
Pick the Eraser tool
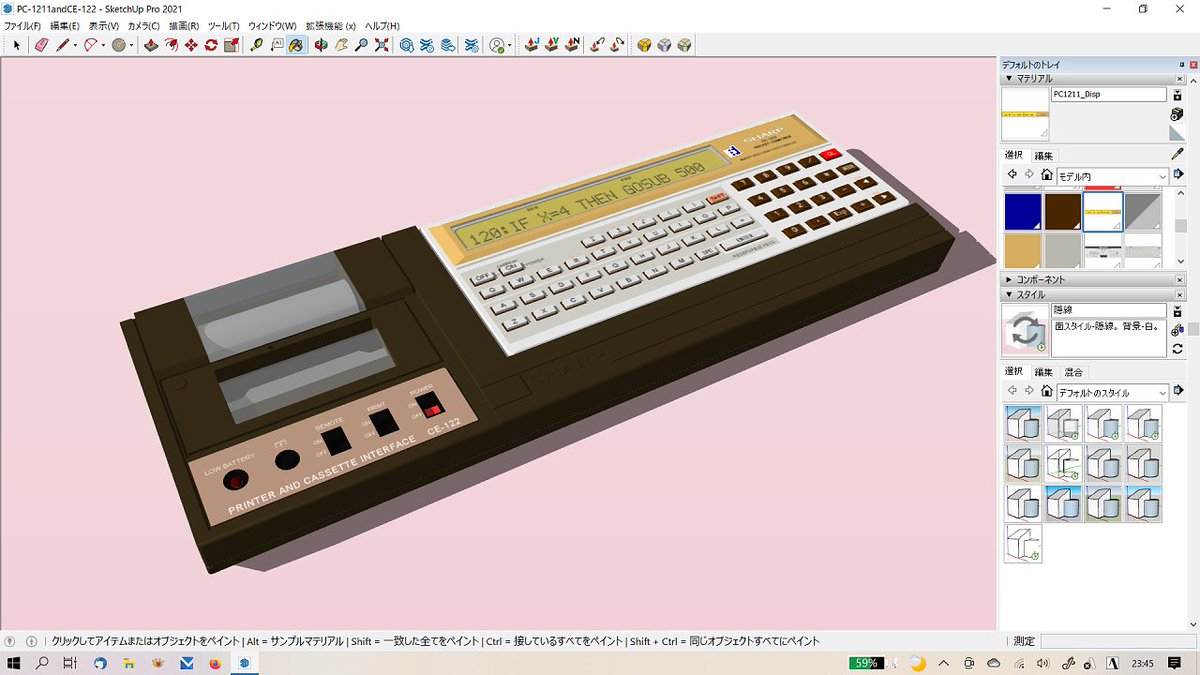click(x=41, y=45)
